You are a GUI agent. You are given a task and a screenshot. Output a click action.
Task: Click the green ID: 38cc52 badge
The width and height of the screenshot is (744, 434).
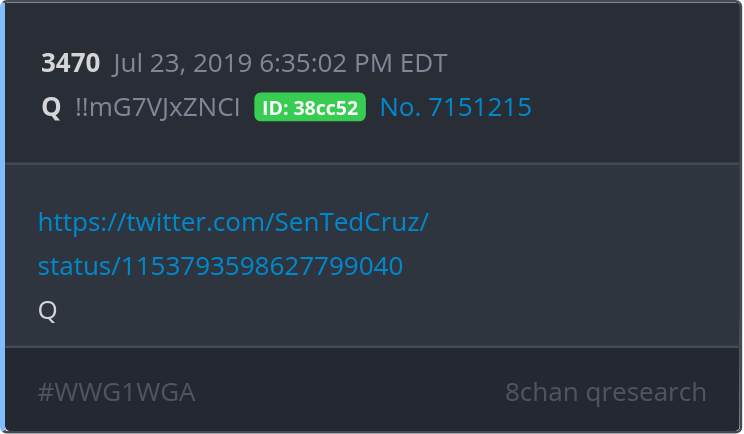pos(310,108)
